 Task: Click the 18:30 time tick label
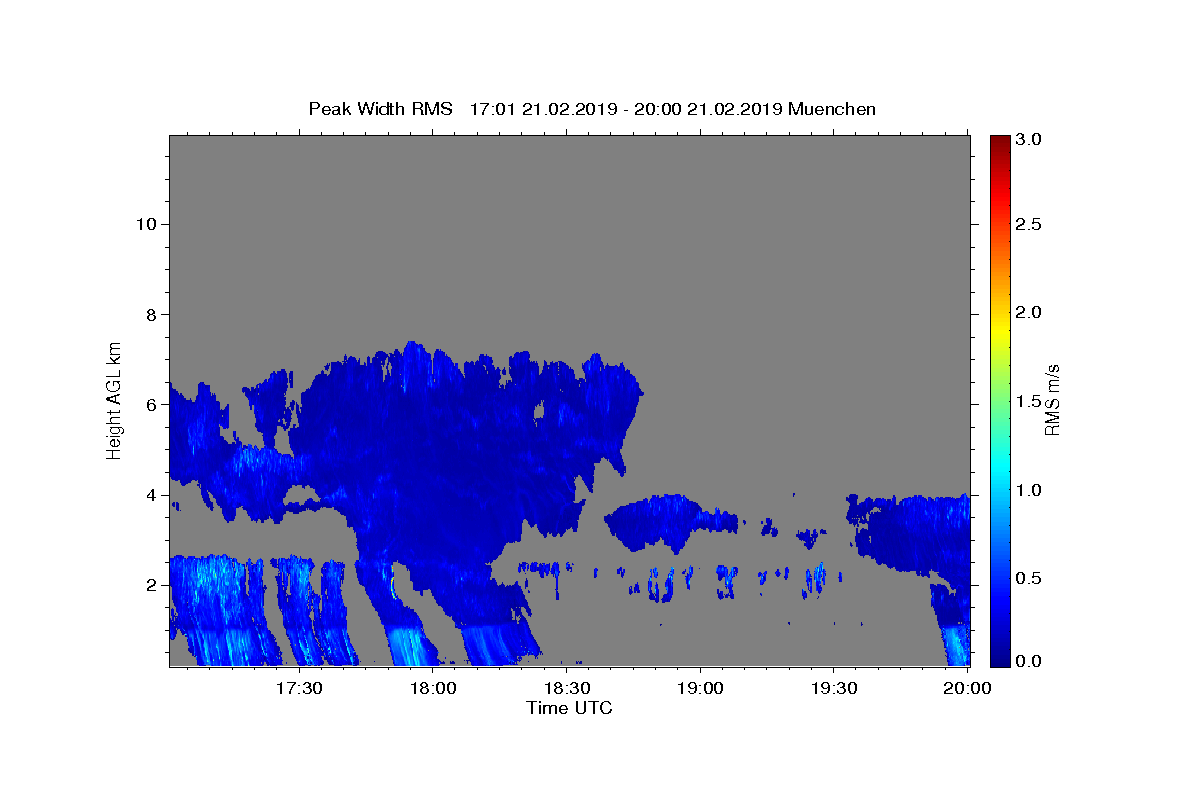pyautogui.click(x=567, y=688)
